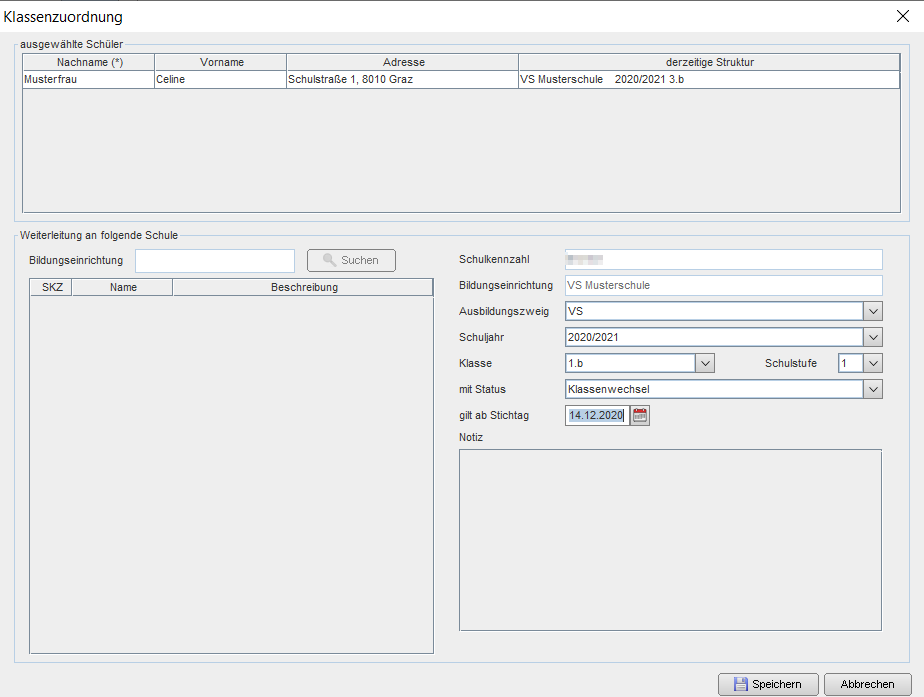The width and height of the screenshot is (924, 697).
Task: Sort by Vorname column header
Action: [221, 62]
